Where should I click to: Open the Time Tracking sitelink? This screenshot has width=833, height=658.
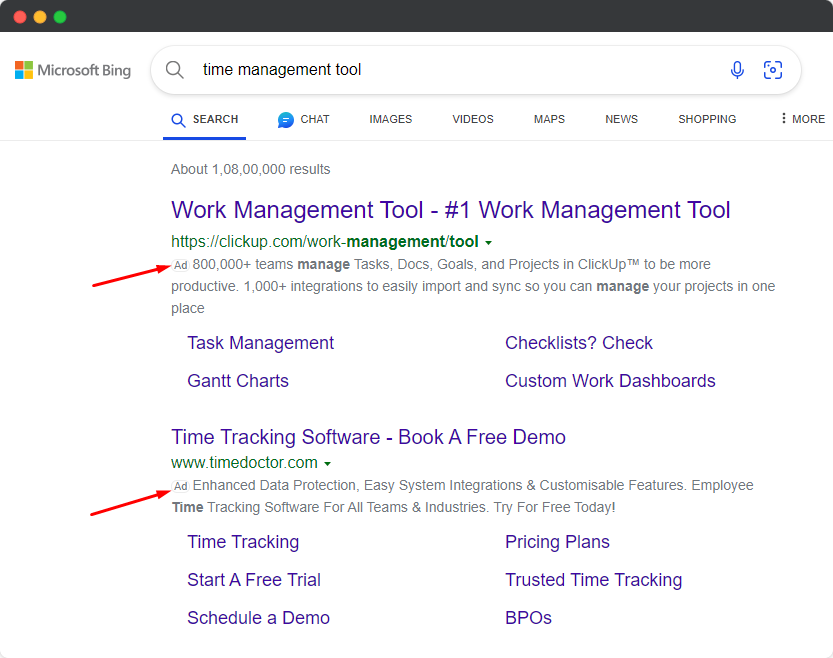click(243, 542)
